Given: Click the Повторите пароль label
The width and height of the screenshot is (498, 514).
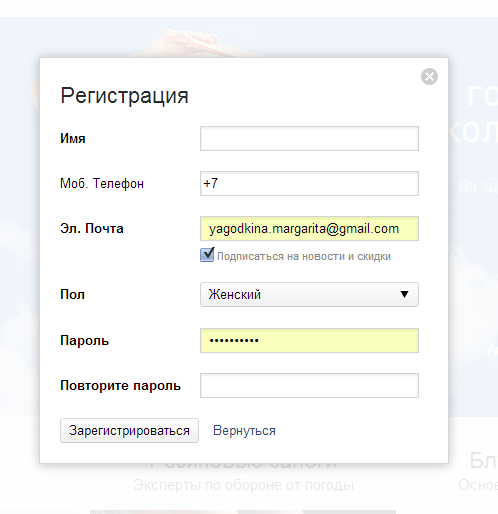Looking at the screenshot, I should point(120,386).
